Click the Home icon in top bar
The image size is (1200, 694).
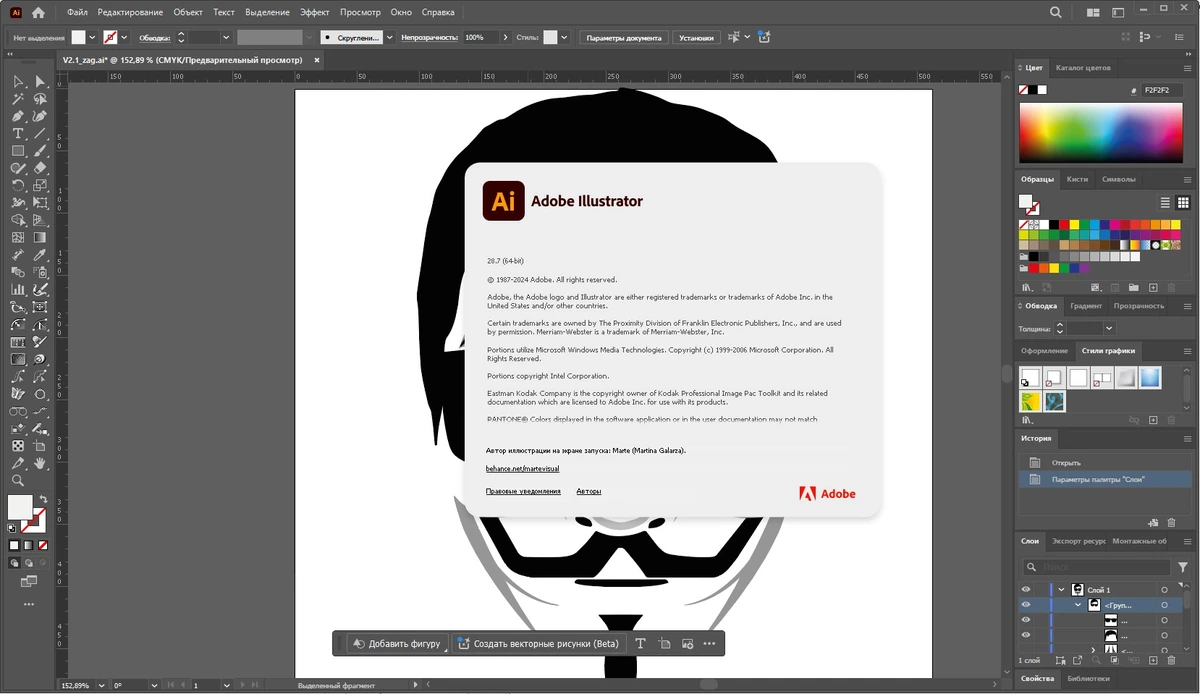[x=38, y=13]
